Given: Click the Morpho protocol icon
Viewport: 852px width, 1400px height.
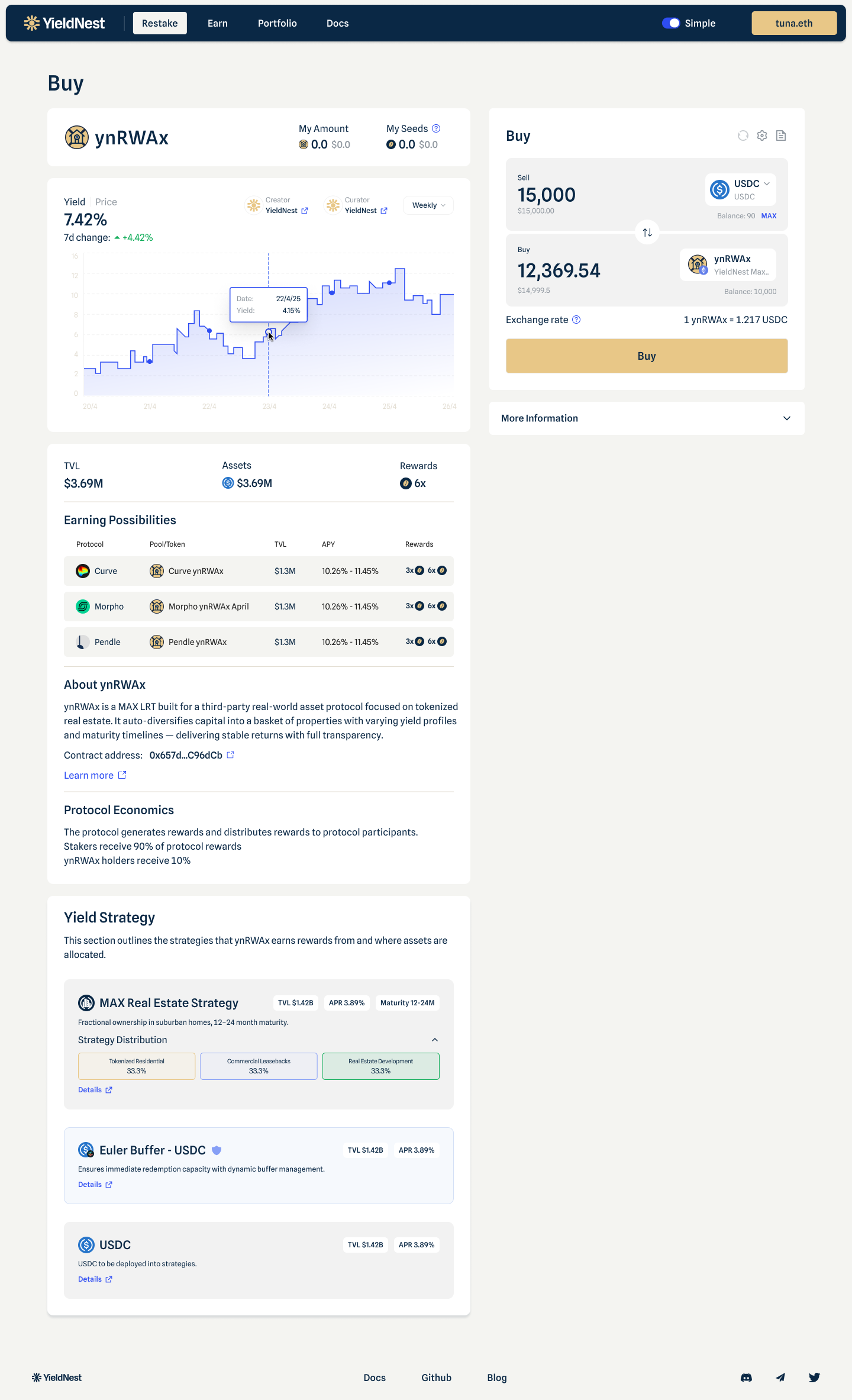Looking at the screenshot, I should (x=83, y=607).
